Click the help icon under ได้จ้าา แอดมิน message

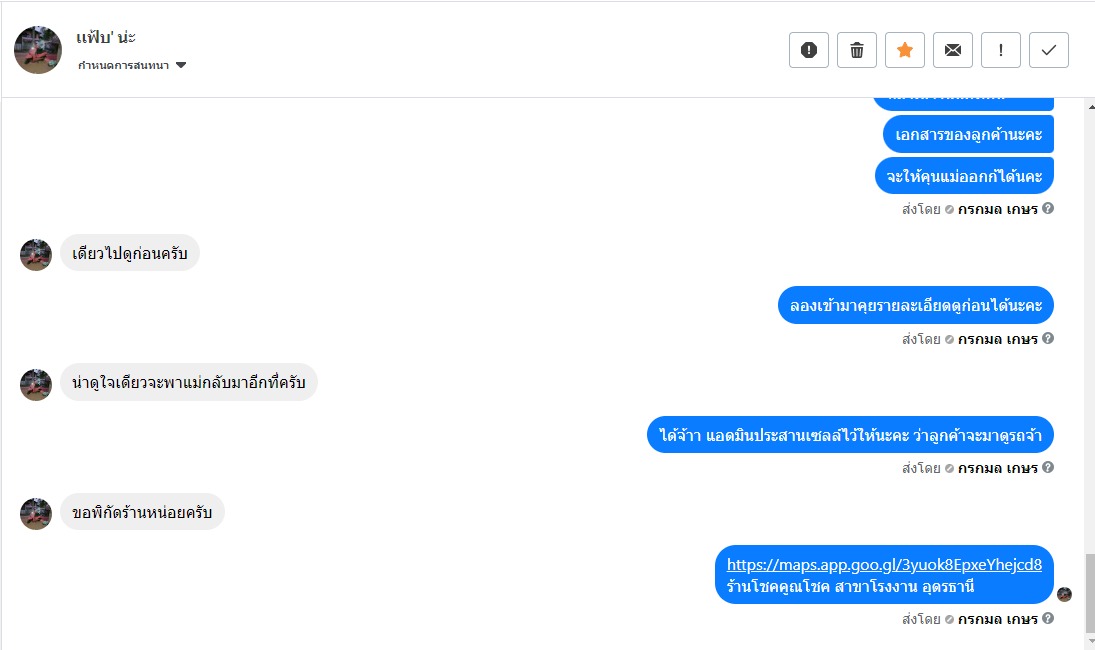1048,468
